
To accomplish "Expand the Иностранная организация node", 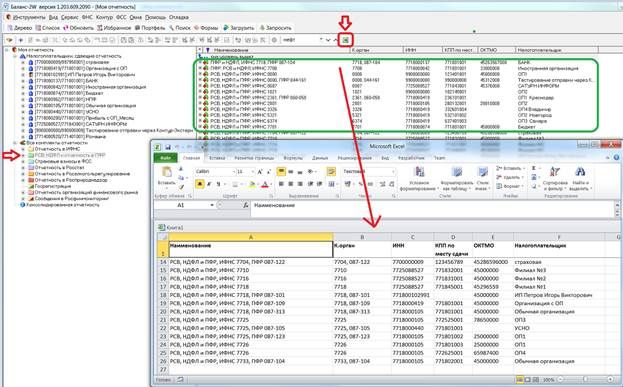I will tap(23, 87).
